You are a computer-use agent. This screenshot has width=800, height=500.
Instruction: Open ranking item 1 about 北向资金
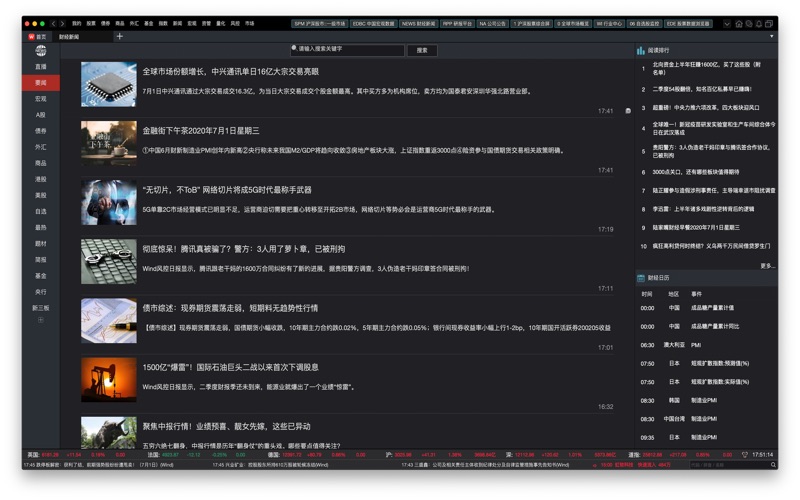pos(707,68)
